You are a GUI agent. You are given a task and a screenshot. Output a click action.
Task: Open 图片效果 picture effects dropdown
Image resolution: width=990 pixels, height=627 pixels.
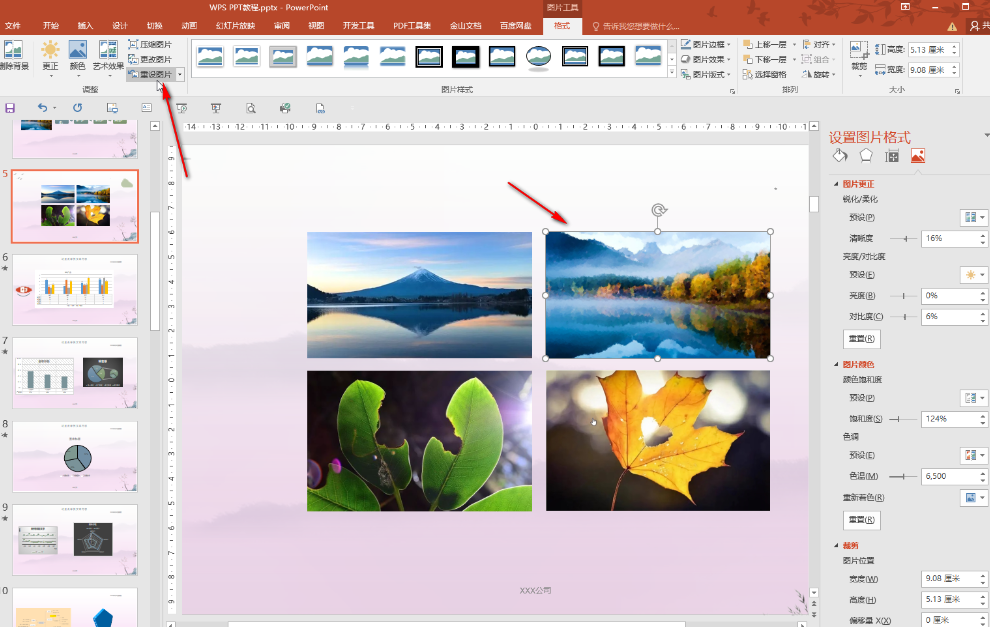click(706, 59)
